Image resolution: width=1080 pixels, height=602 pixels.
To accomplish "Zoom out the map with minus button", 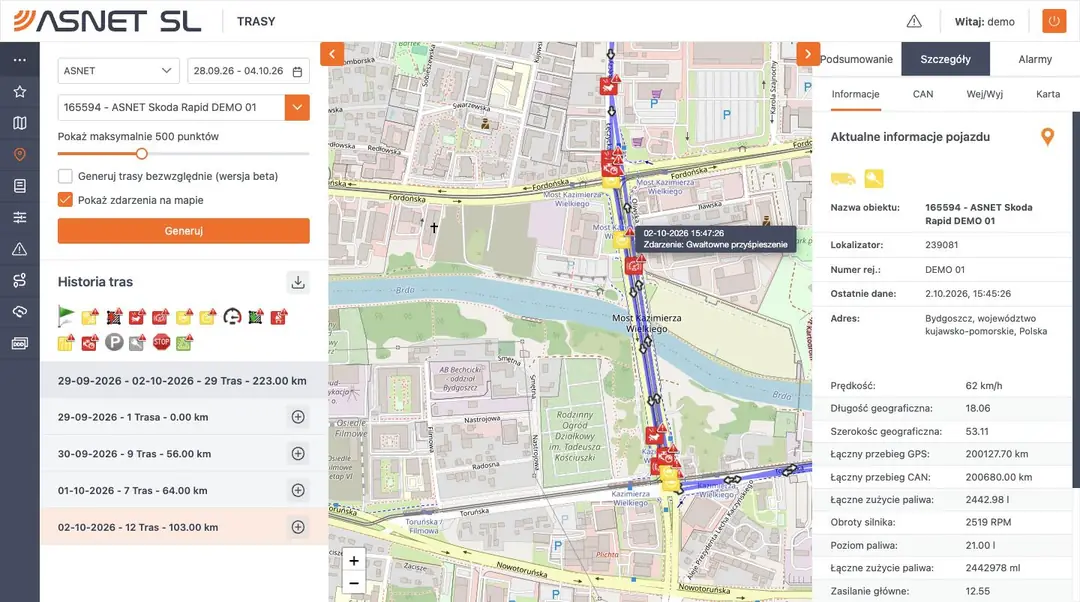I will pos(353,583).
